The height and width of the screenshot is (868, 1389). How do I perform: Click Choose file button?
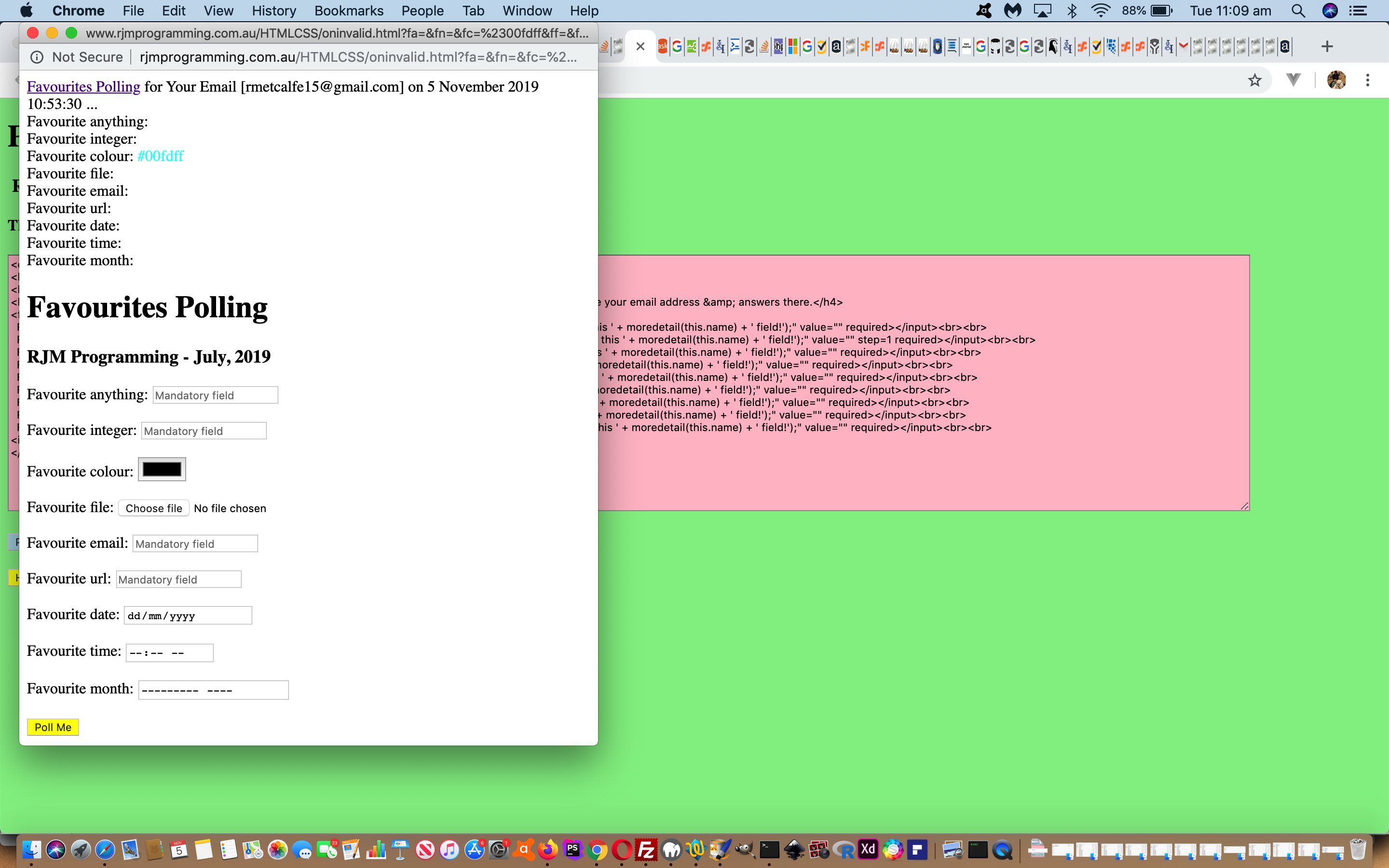[154, 508]
